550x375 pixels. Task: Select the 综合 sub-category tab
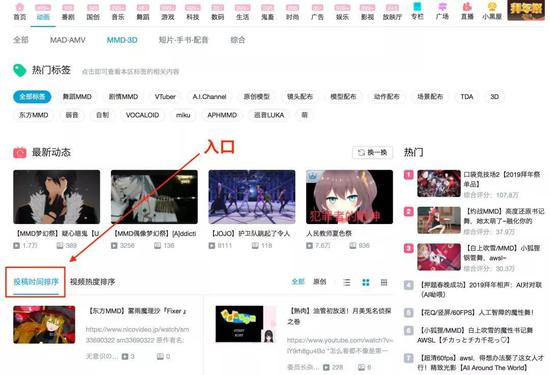[x=237, y=40]
